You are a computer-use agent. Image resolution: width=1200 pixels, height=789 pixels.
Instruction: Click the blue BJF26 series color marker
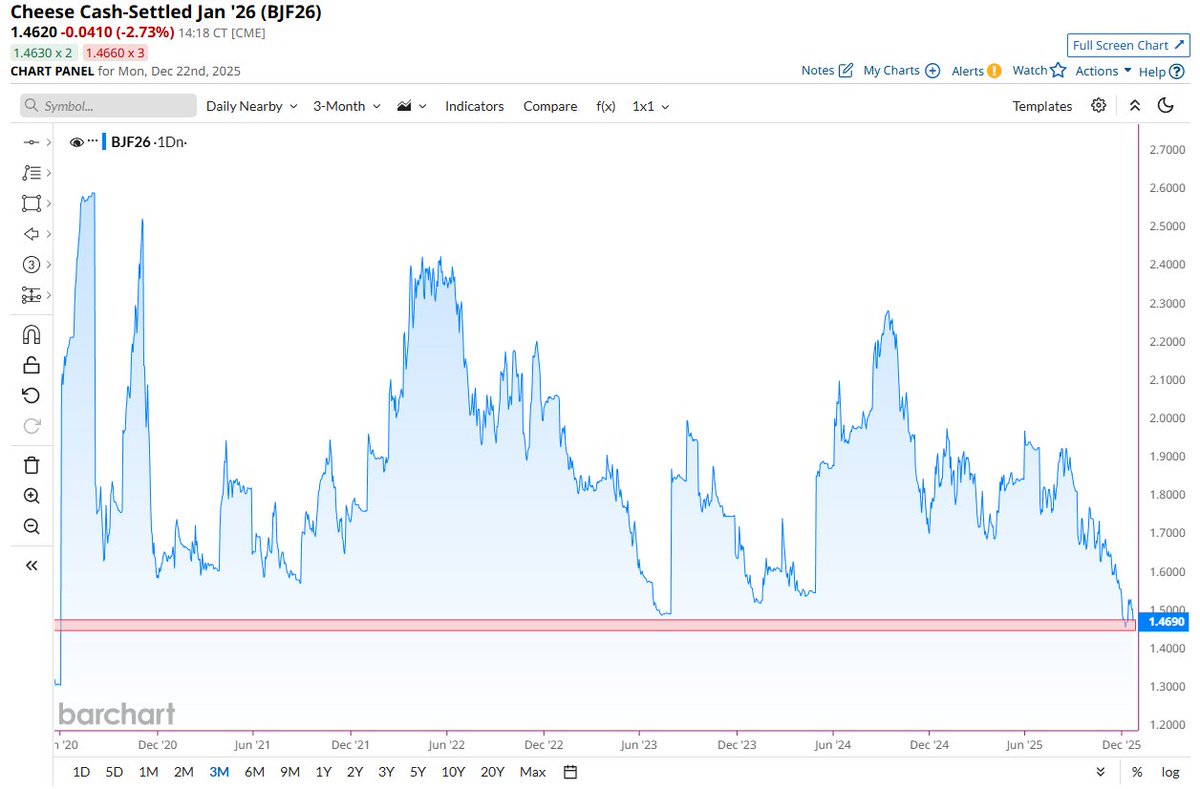click(104, 143)
